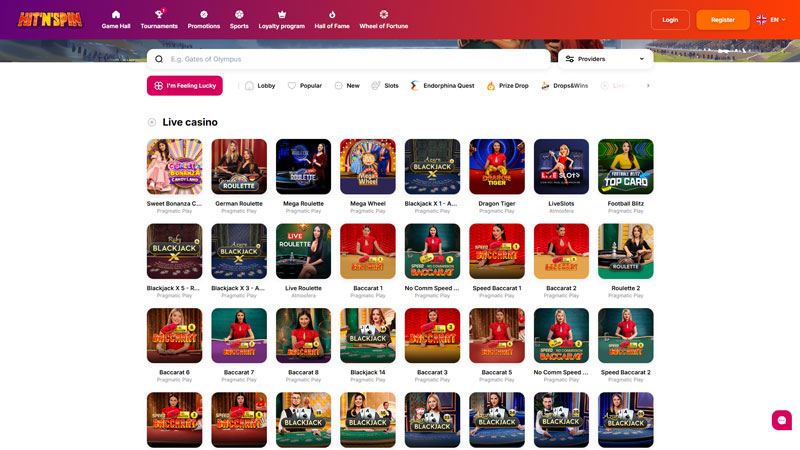This screenshot has width=800, height=450.
Task: Go to the Tournaments page
Action: coord(159,20)
